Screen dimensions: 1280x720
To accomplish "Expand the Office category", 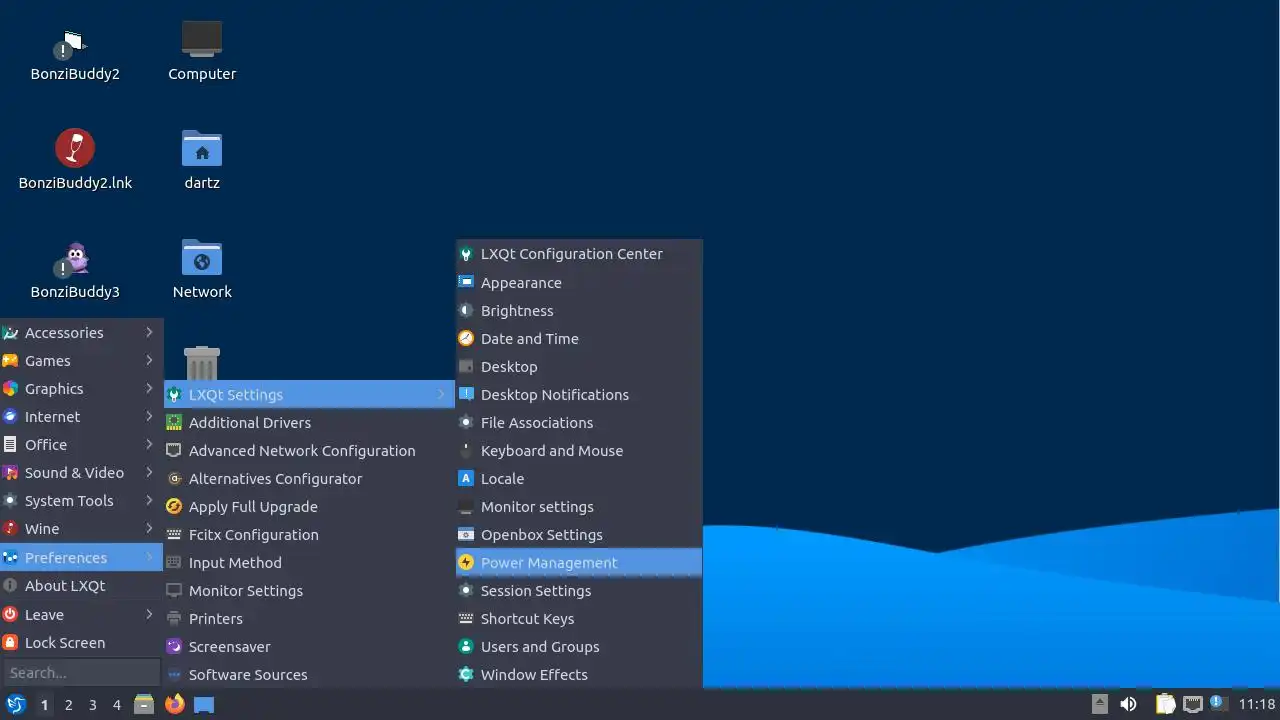I will 81,444.
